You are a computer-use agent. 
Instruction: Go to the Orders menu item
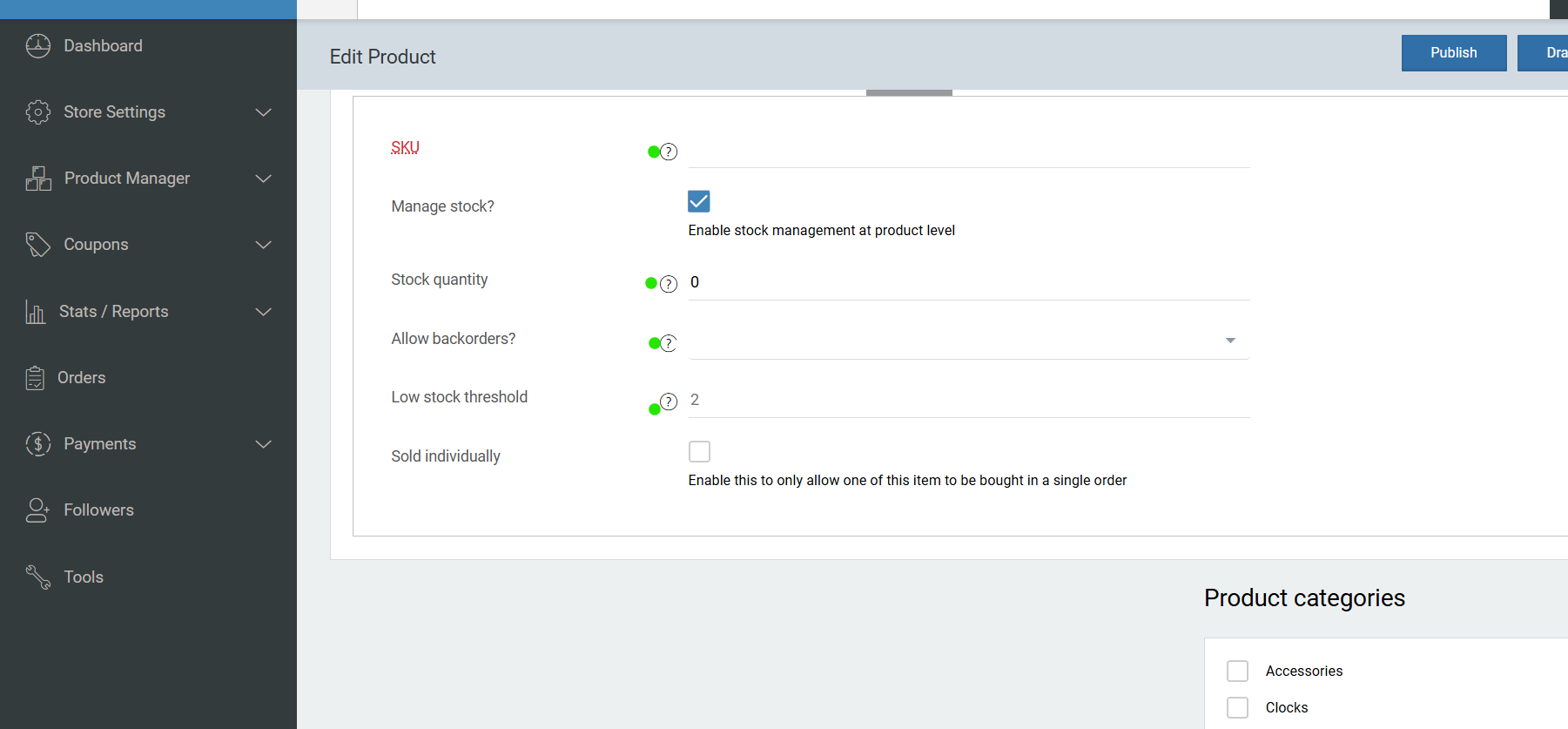point(82,378)
